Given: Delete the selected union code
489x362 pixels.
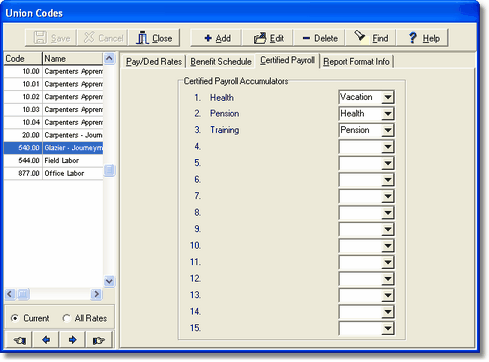Looking at the screenshot, I should 319,38.
